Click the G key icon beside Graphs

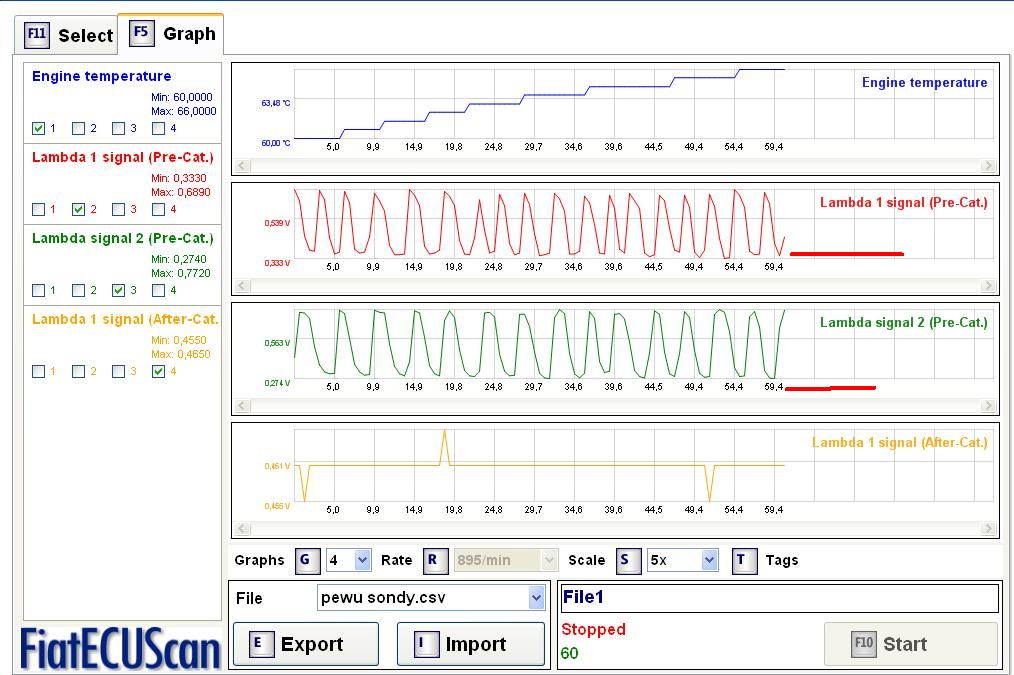coord(306,560)
